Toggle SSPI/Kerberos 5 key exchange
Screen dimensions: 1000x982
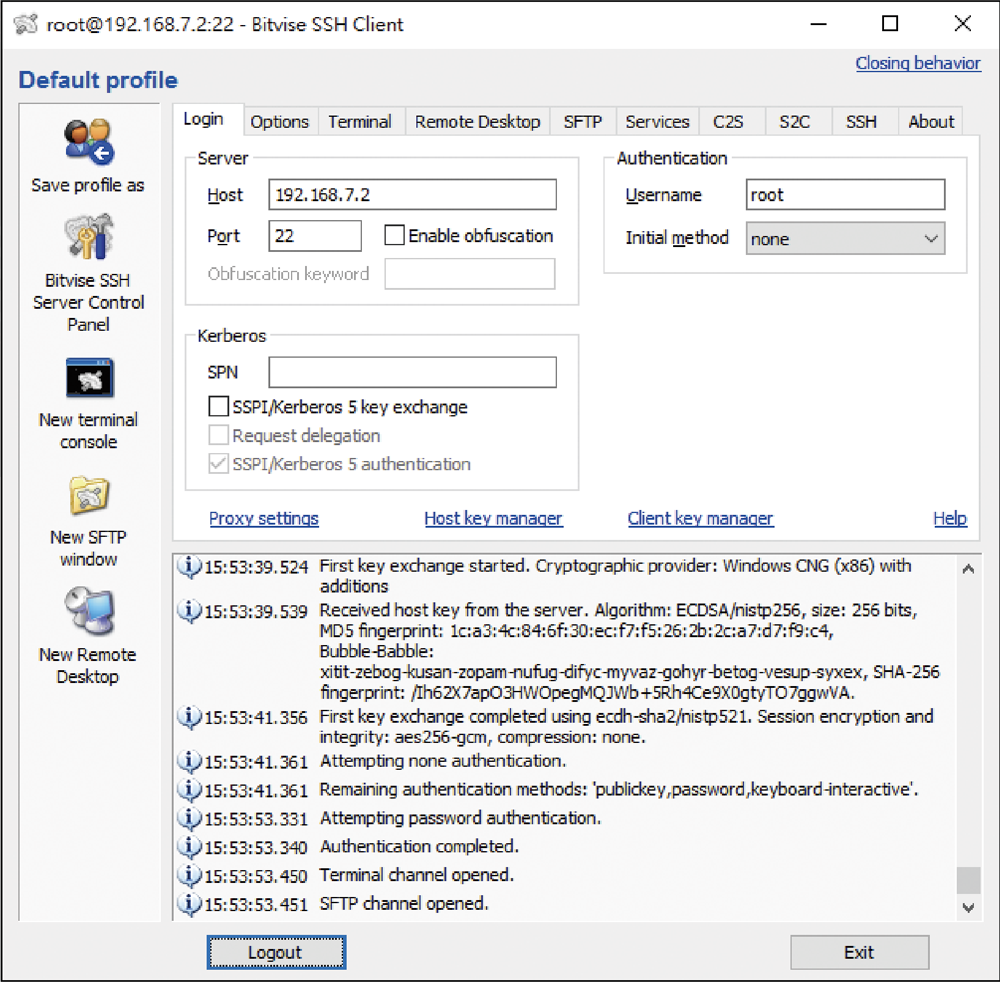pos(219,406)
